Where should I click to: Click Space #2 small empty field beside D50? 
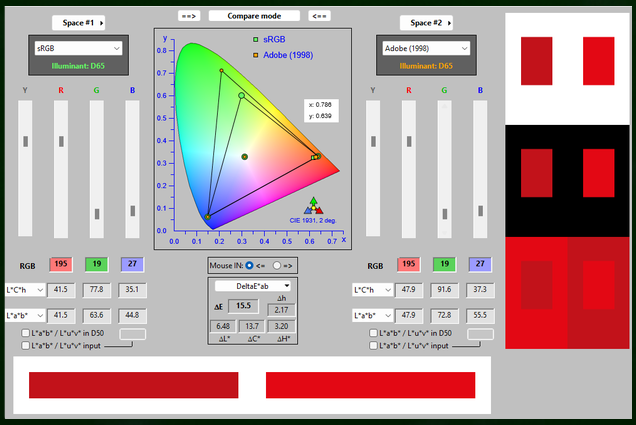coord(480,334)
